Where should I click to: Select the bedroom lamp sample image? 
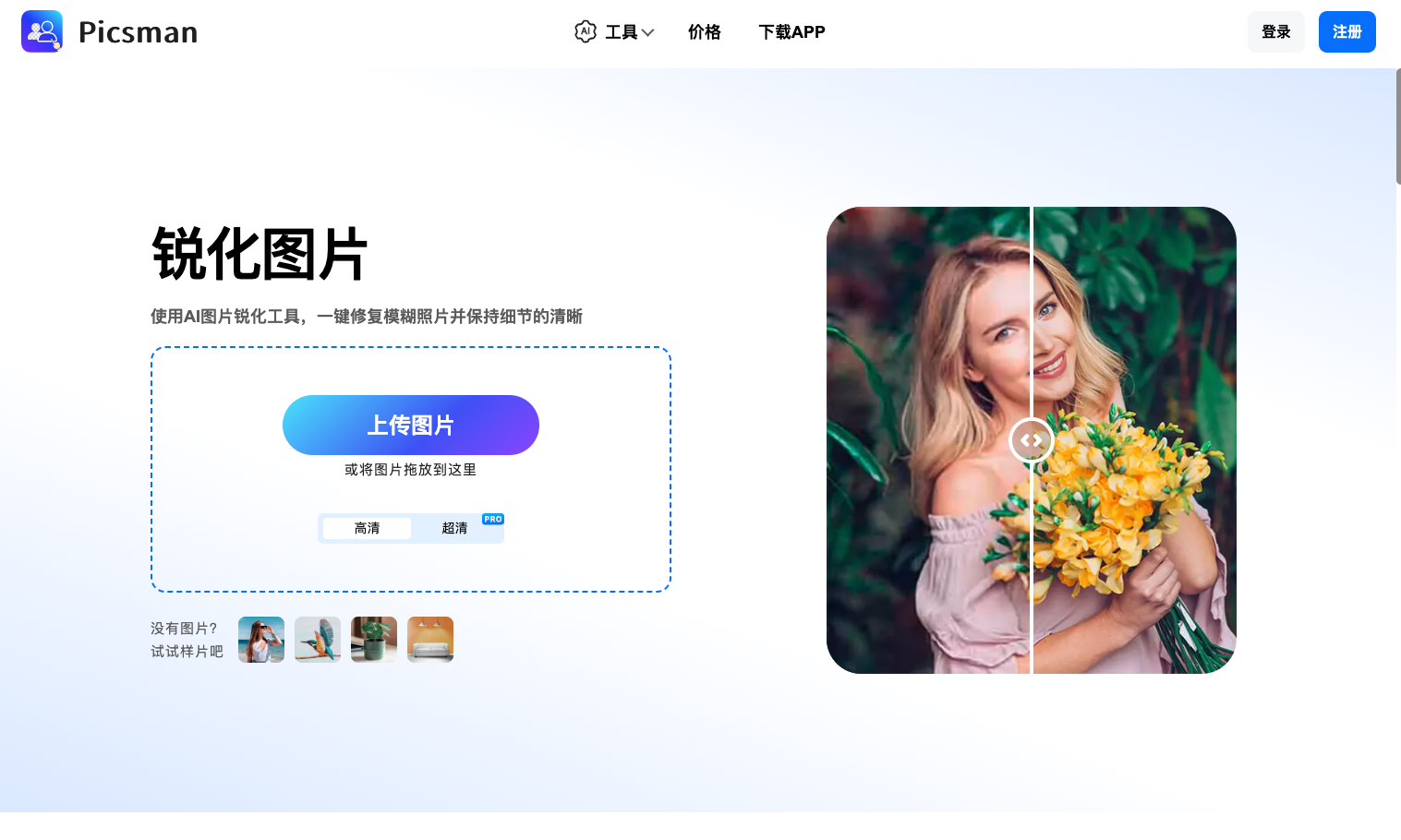pos(430,640)
